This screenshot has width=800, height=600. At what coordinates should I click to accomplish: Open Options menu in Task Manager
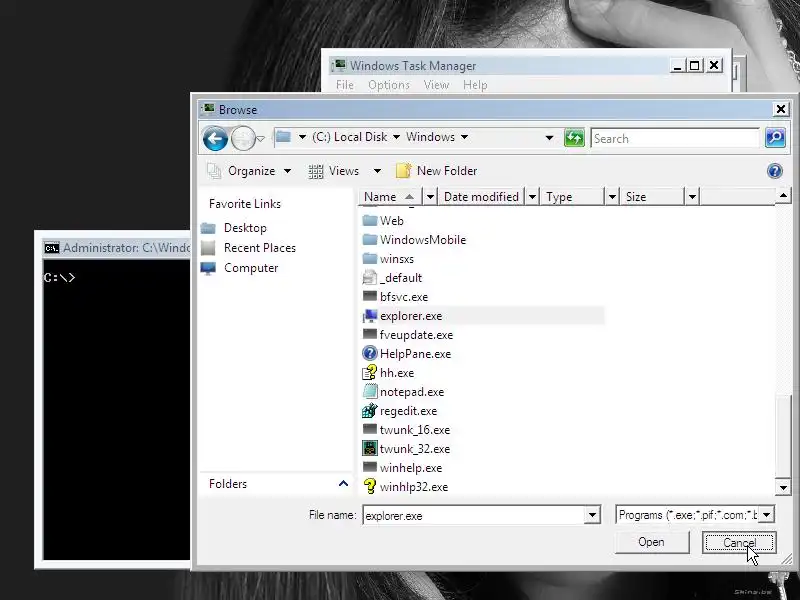(x=389, y=85)
